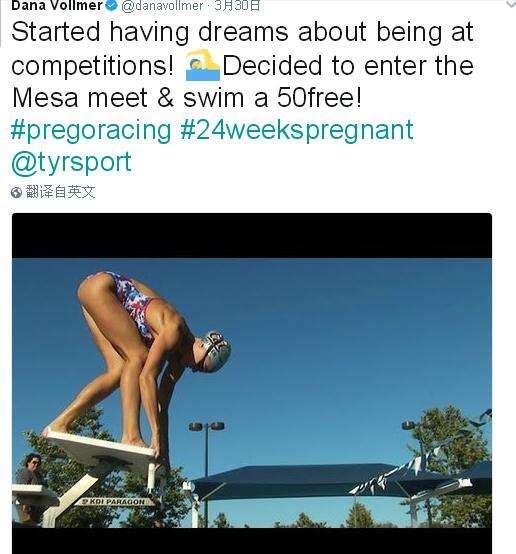The image size is (516, 554).
Task: Click the 翻译自英文 translate link
Action: [x=60, y=192]
